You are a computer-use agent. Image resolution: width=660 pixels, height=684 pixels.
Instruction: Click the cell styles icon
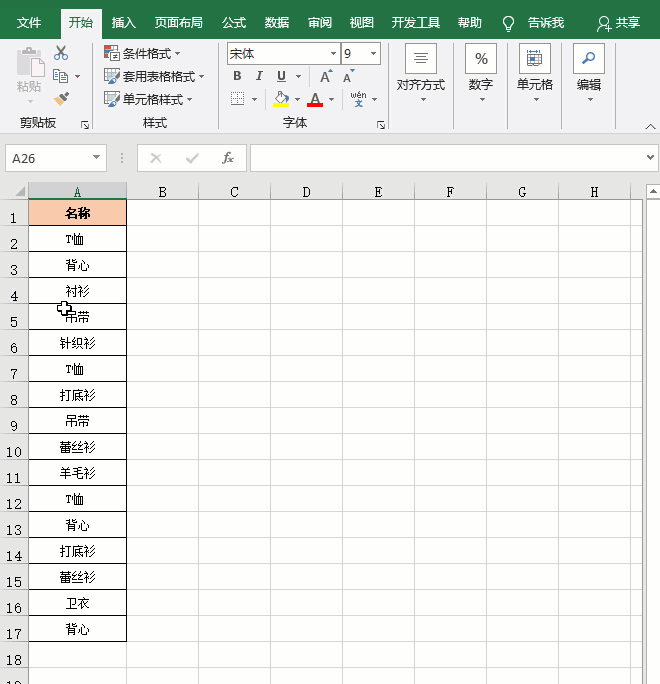(x=112, y=99)
